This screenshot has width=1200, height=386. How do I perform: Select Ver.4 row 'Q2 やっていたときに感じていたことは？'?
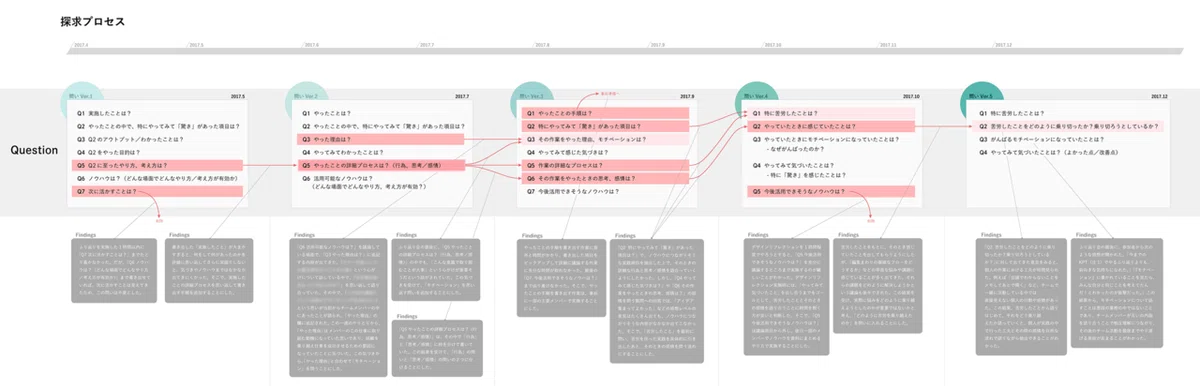pos(832,127)
